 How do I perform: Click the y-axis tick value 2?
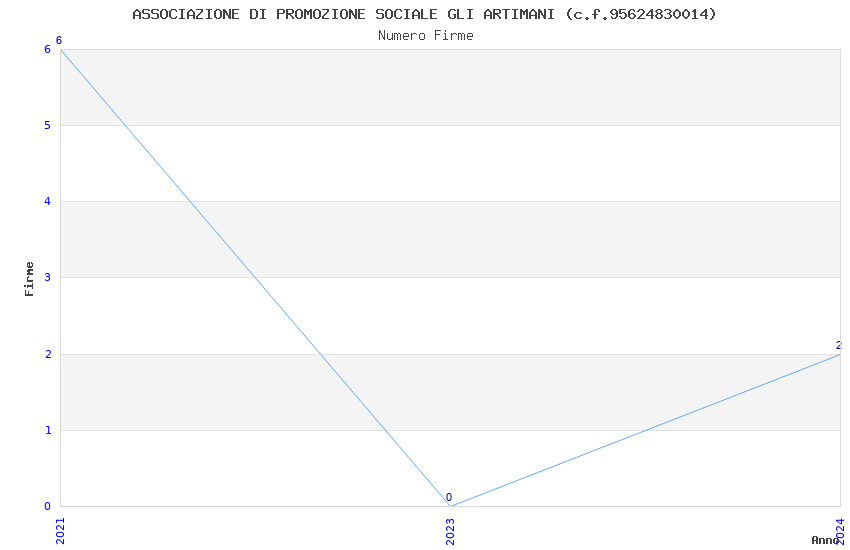pyautogui.click(x=48, y=354)
